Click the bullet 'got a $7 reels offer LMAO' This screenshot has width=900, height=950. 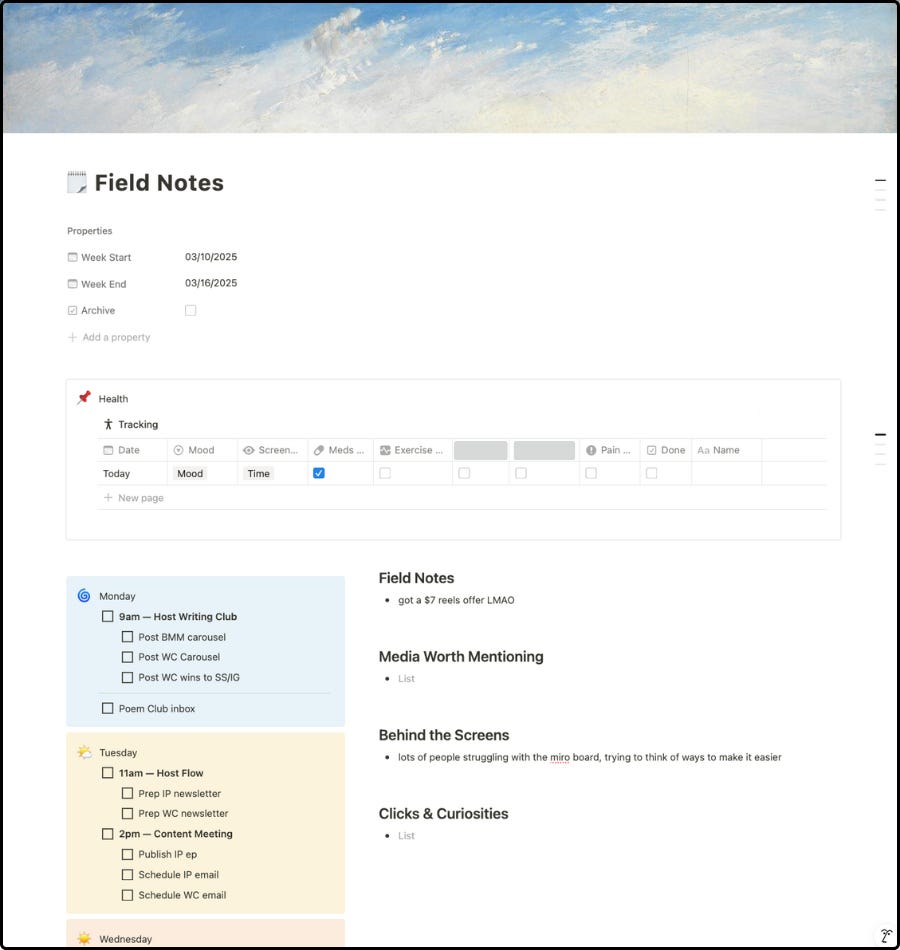pos(456,600)
